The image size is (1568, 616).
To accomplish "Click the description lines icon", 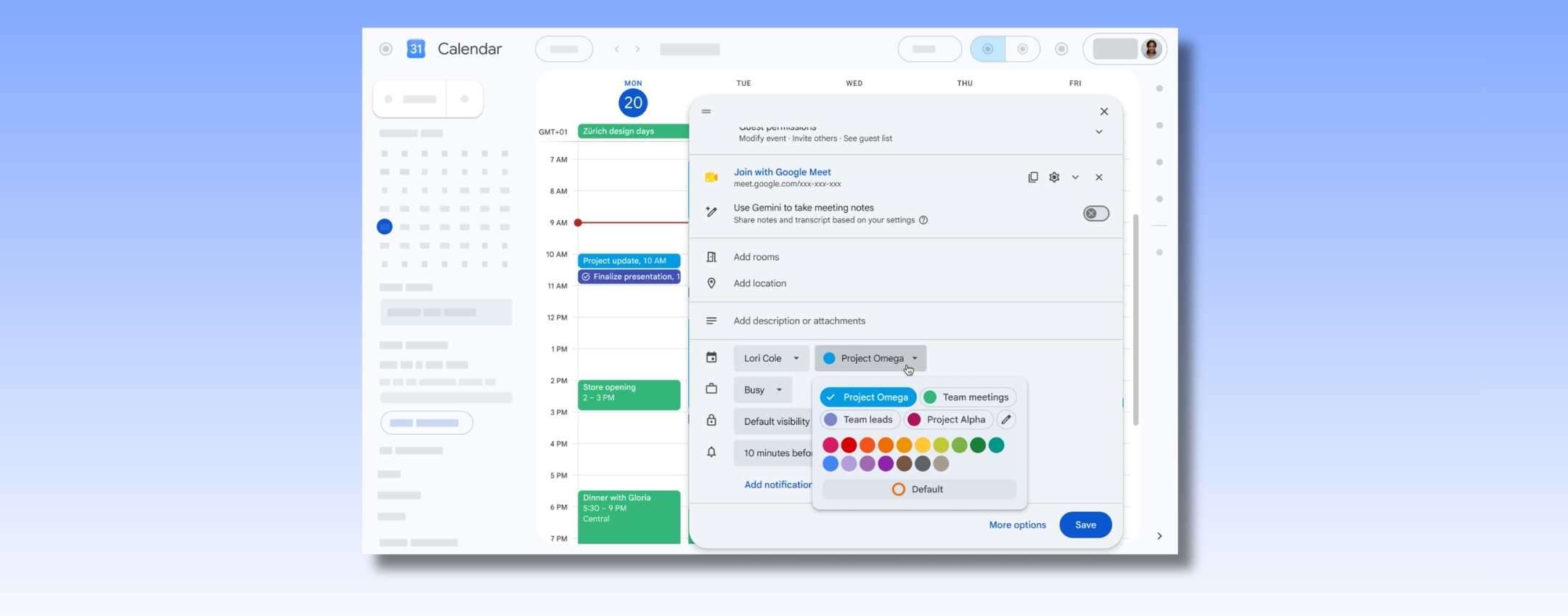I will (x=711, y=321).
